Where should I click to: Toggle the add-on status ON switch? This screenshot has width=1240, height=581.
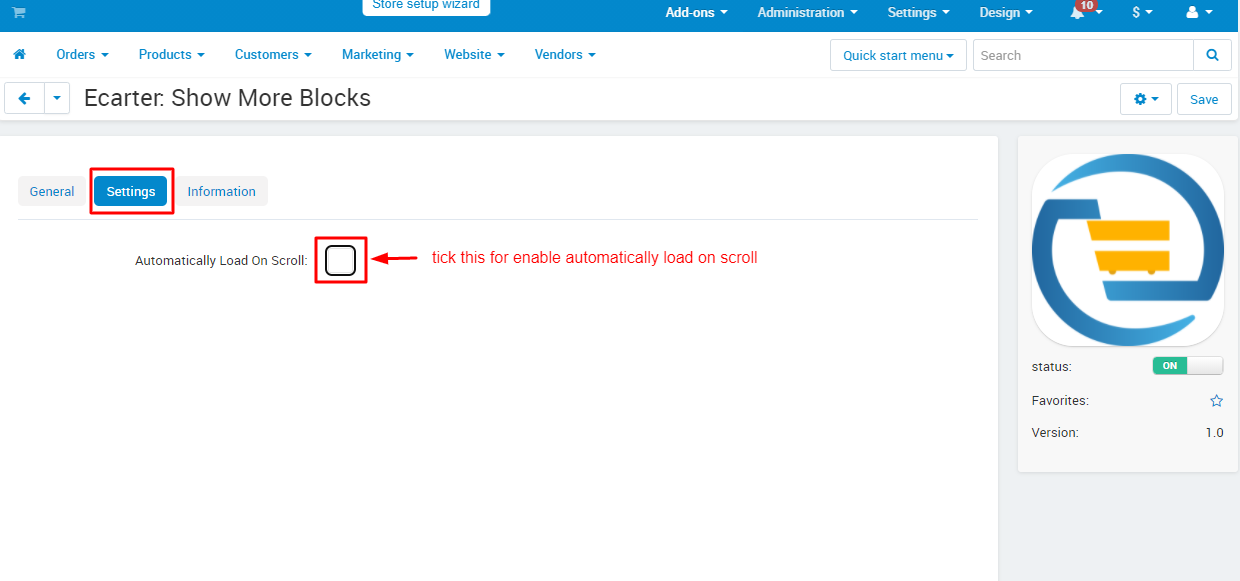(x=1187, y=366)
